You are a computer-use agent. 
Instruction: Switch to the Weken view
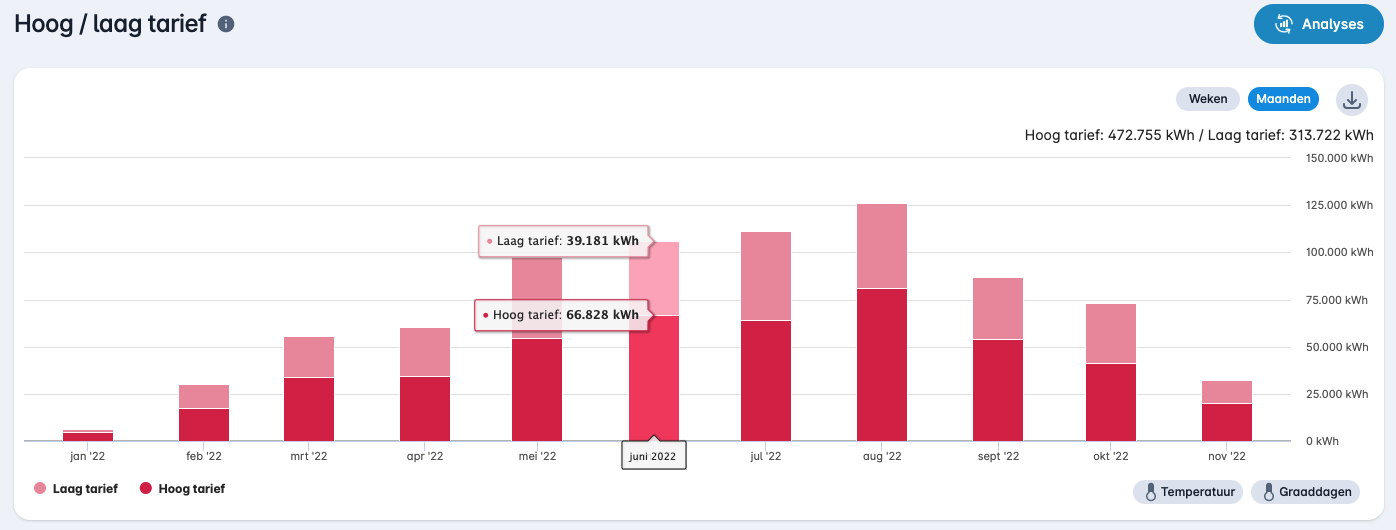coord(1208,99)
